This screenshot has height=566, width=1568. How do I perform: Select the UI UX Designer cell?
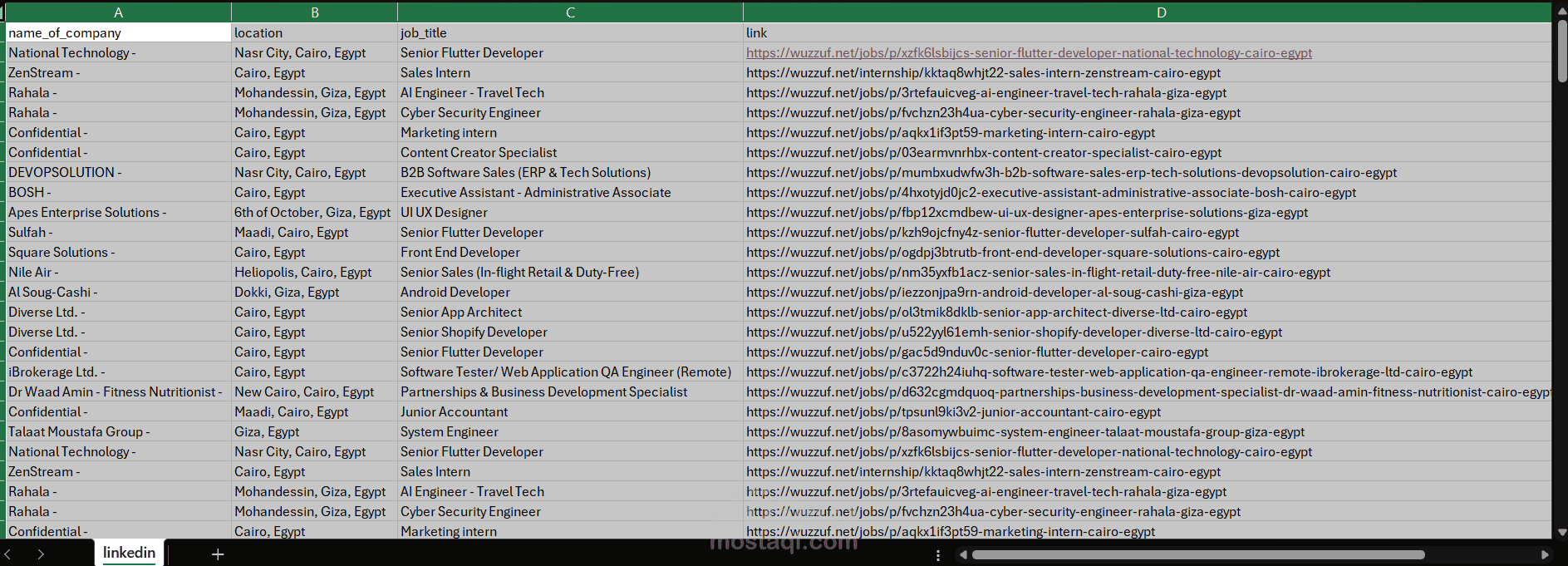(570, 212)
